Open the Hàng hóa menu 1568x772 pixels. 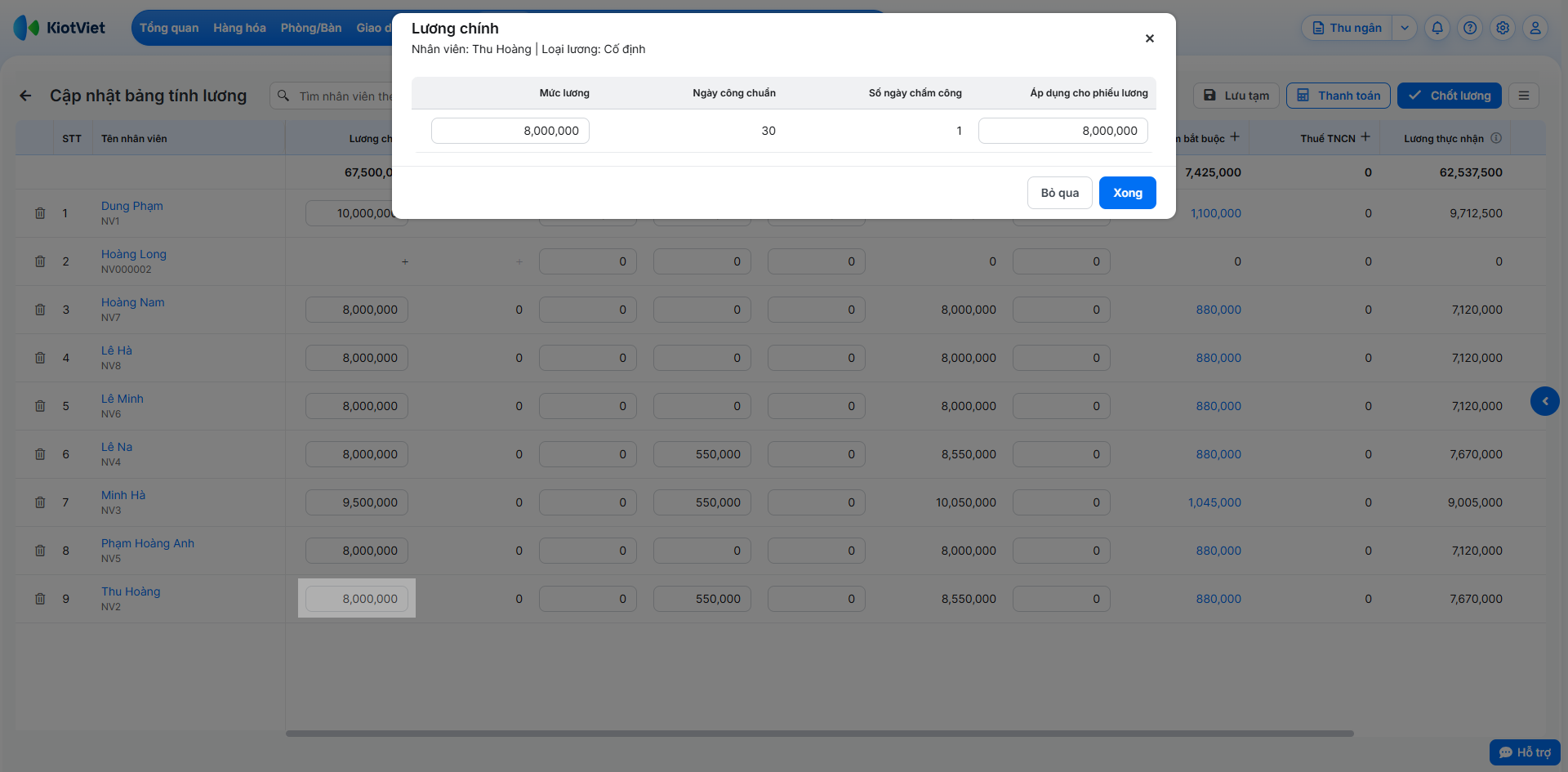tap(239, 28)
